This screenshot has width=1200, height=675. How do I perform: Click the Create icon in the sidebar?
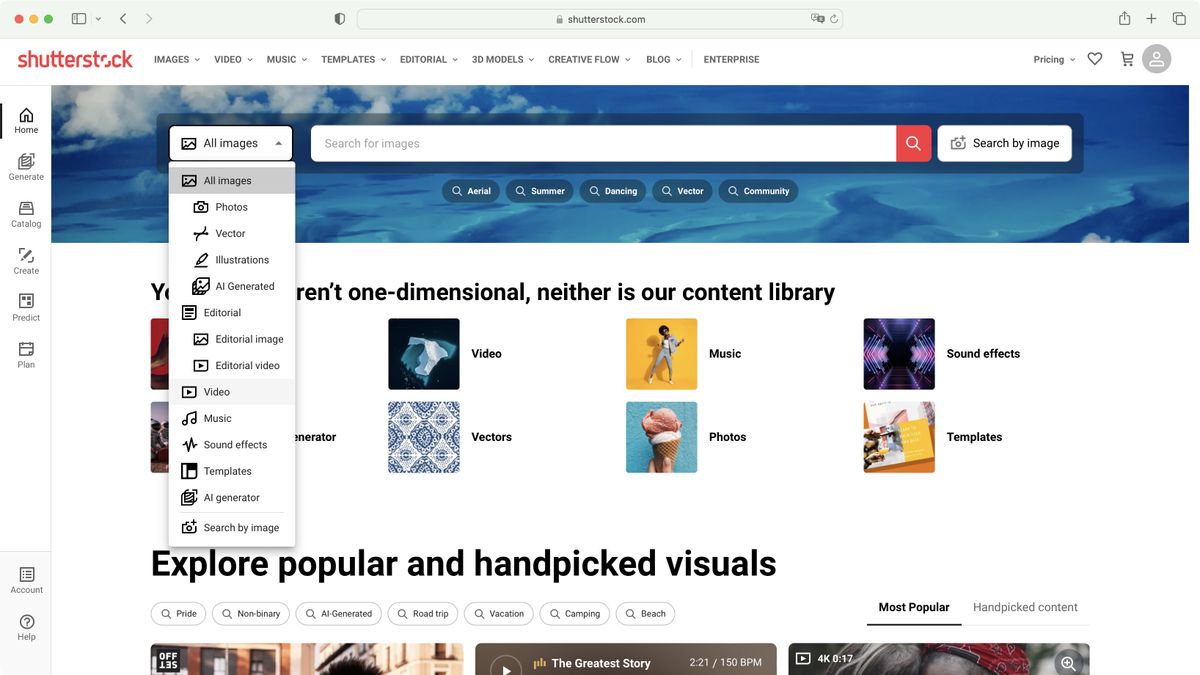pos(25,261)
